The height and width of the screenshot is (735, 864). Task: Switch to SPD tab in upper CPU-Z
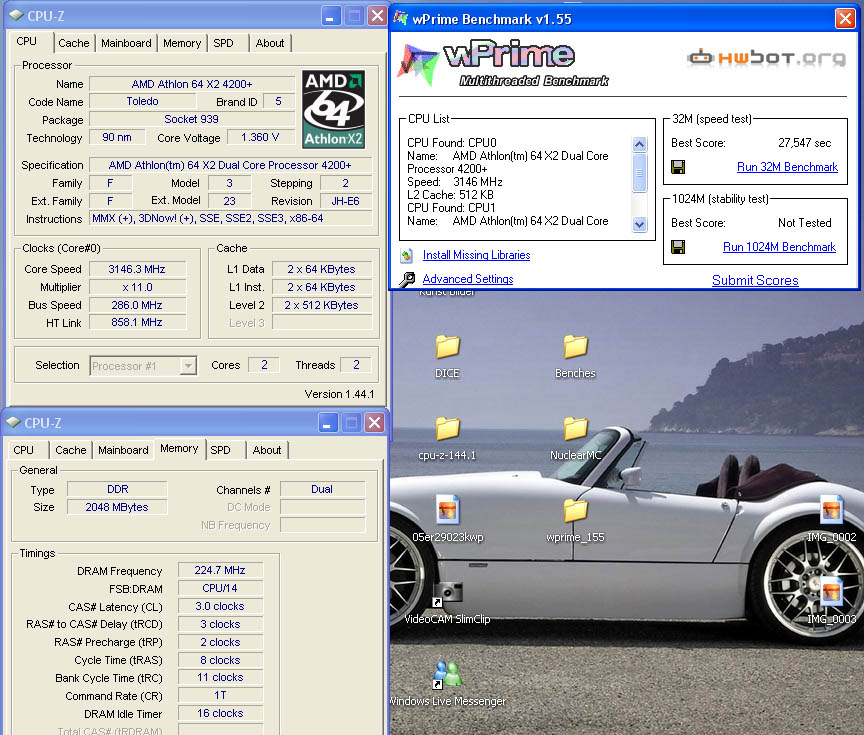pyautogui.click(x=223, y=43)
